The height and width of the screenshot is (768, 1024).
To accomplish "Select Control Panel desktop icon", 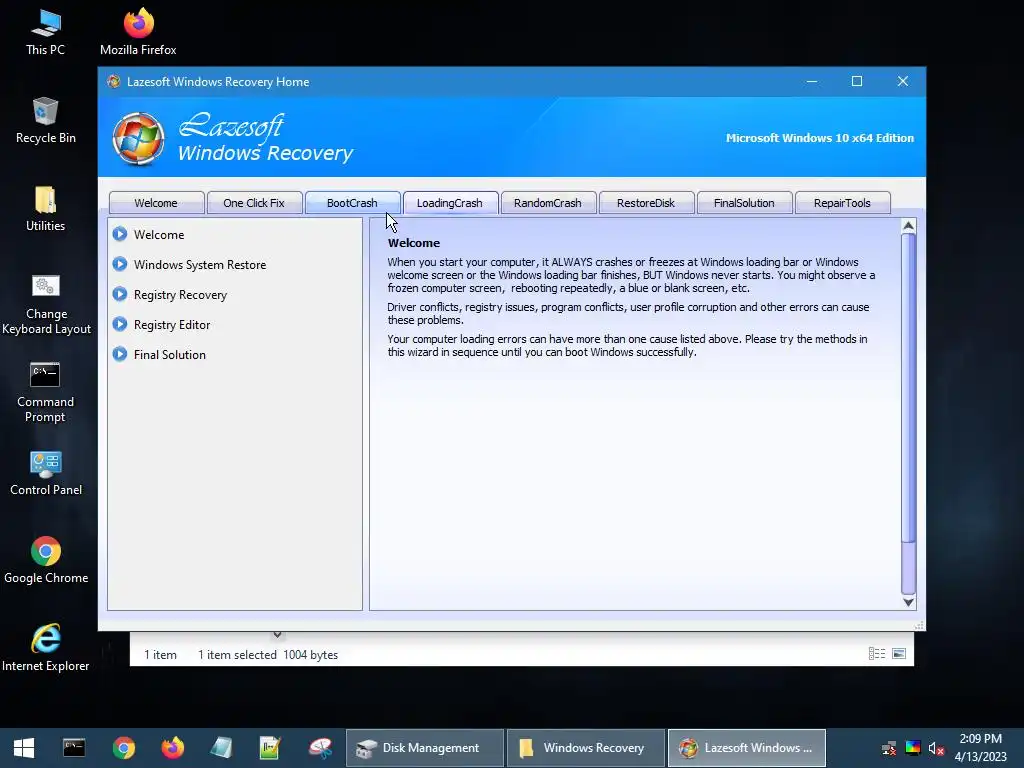I will (x=46, y=473).
